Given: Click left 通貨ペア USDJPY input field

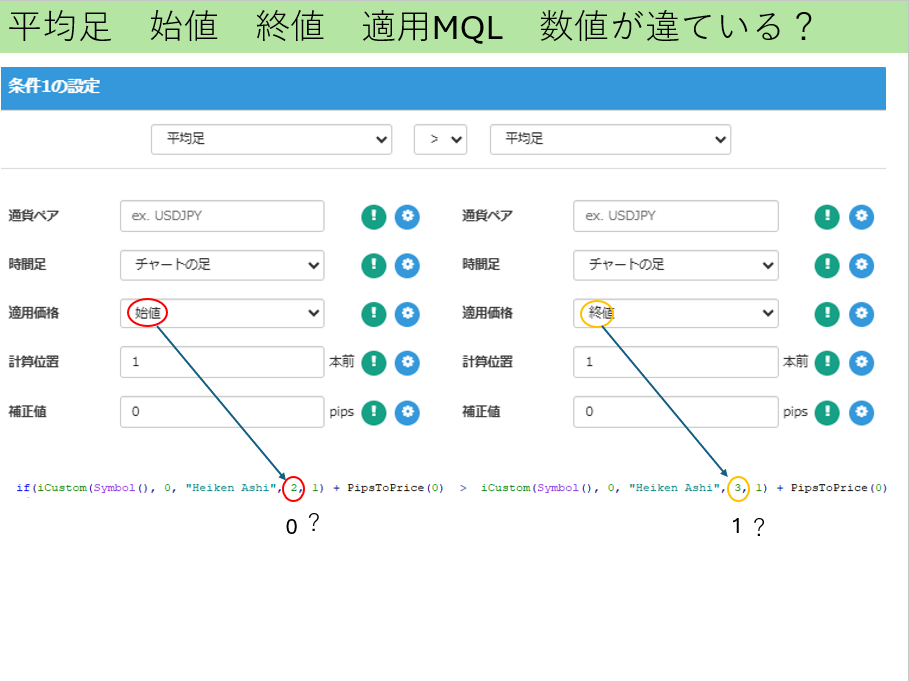Looking at the screenshot, I should [x=221, y=216].
